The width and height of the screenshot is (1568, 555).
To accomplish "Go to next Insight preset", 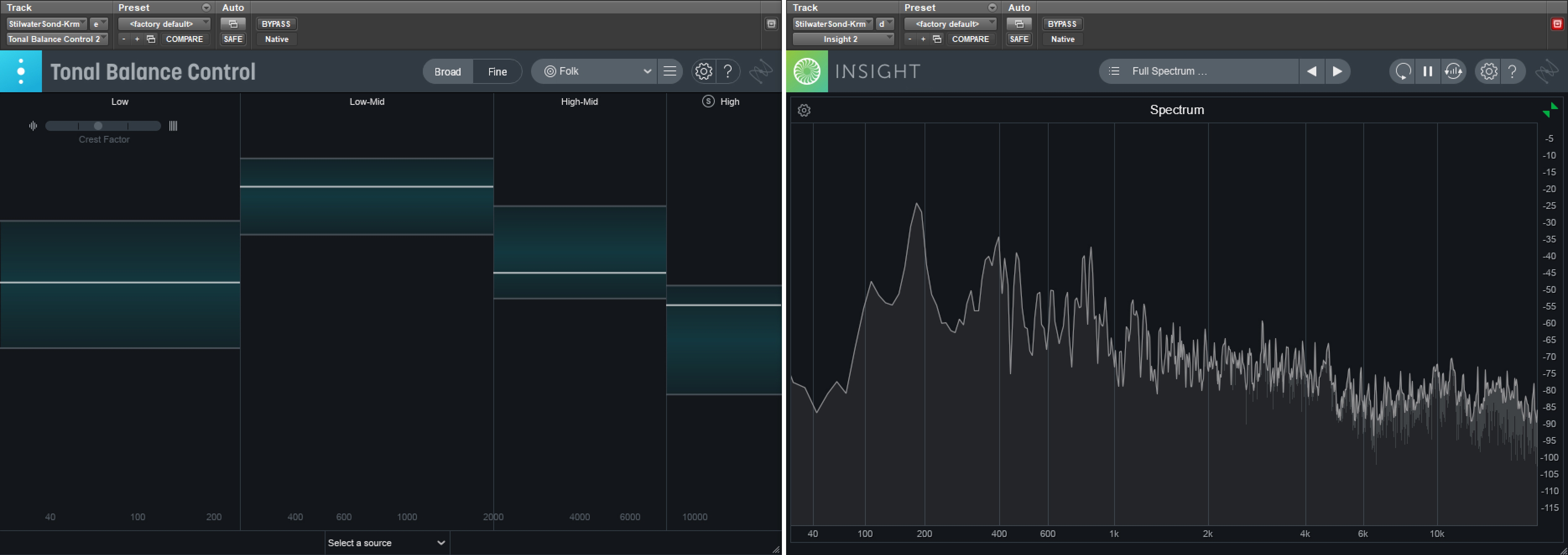I will (x=1337, y=71).
